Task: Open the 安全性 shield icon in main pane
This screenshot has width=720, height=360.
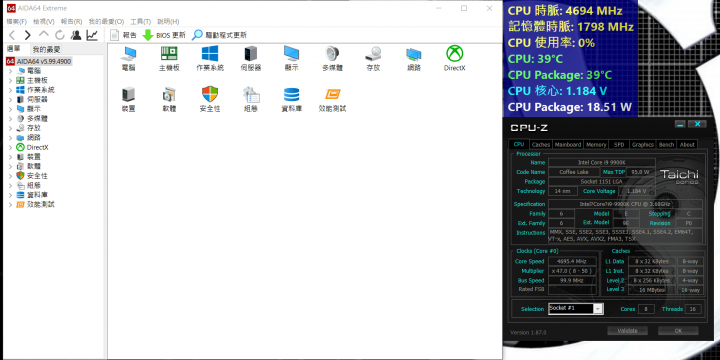Action: (210, 95)
